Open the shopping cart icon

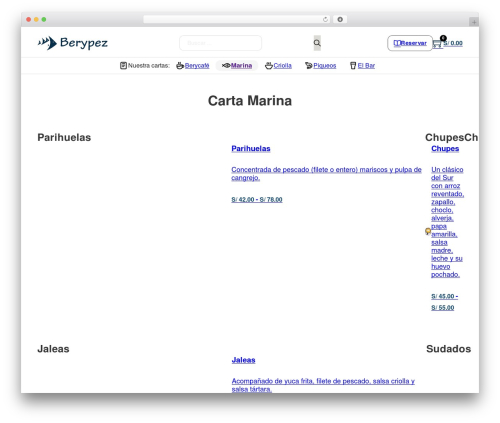[437, 44]
